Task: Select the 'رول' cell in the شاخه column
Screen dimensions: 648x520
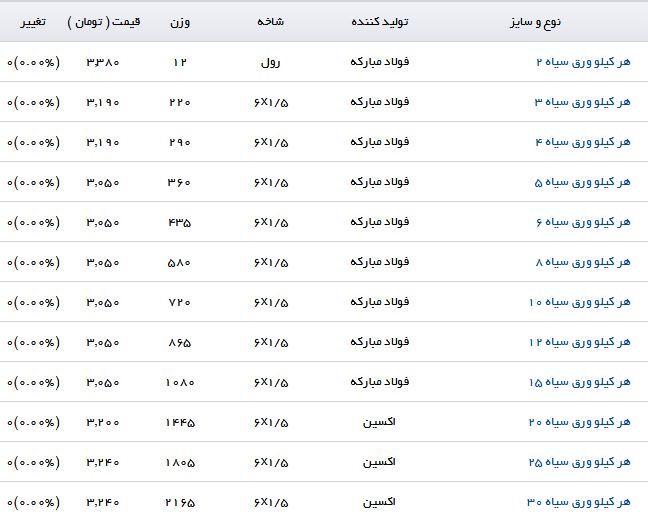Action: [270, 63]
